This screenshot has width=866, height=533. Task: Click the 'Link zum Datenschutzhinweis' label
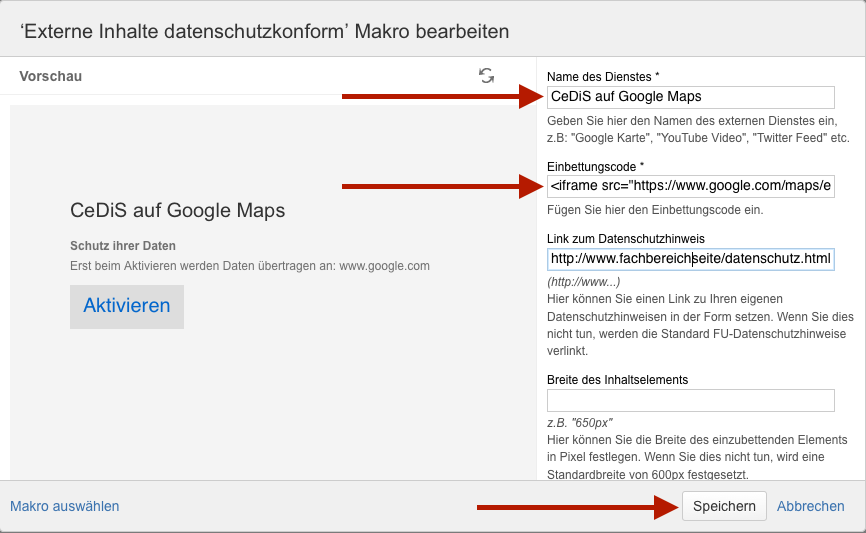(626, 239)
